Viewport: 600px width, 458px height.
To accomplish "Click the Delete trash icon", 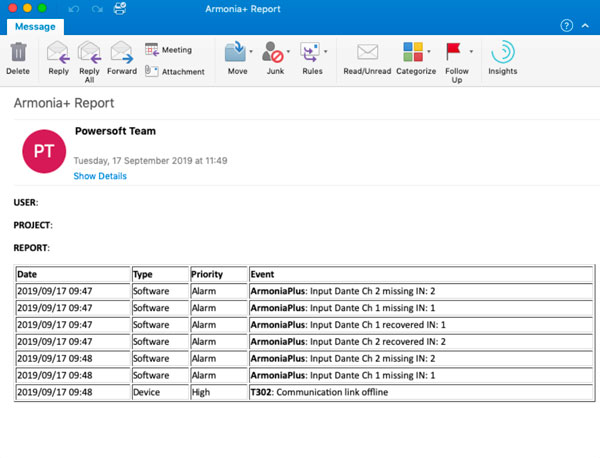I will [18, 52].
